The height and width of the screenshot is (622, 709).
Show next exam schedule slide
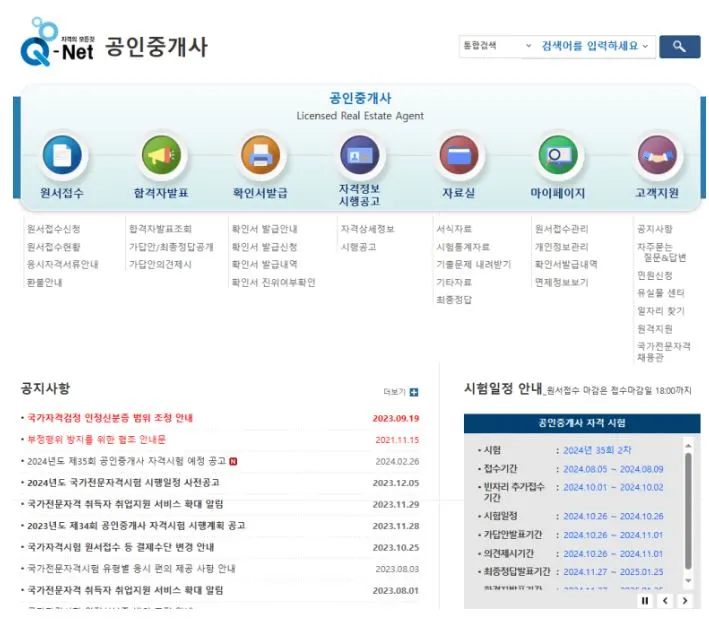tap(685, 601)
